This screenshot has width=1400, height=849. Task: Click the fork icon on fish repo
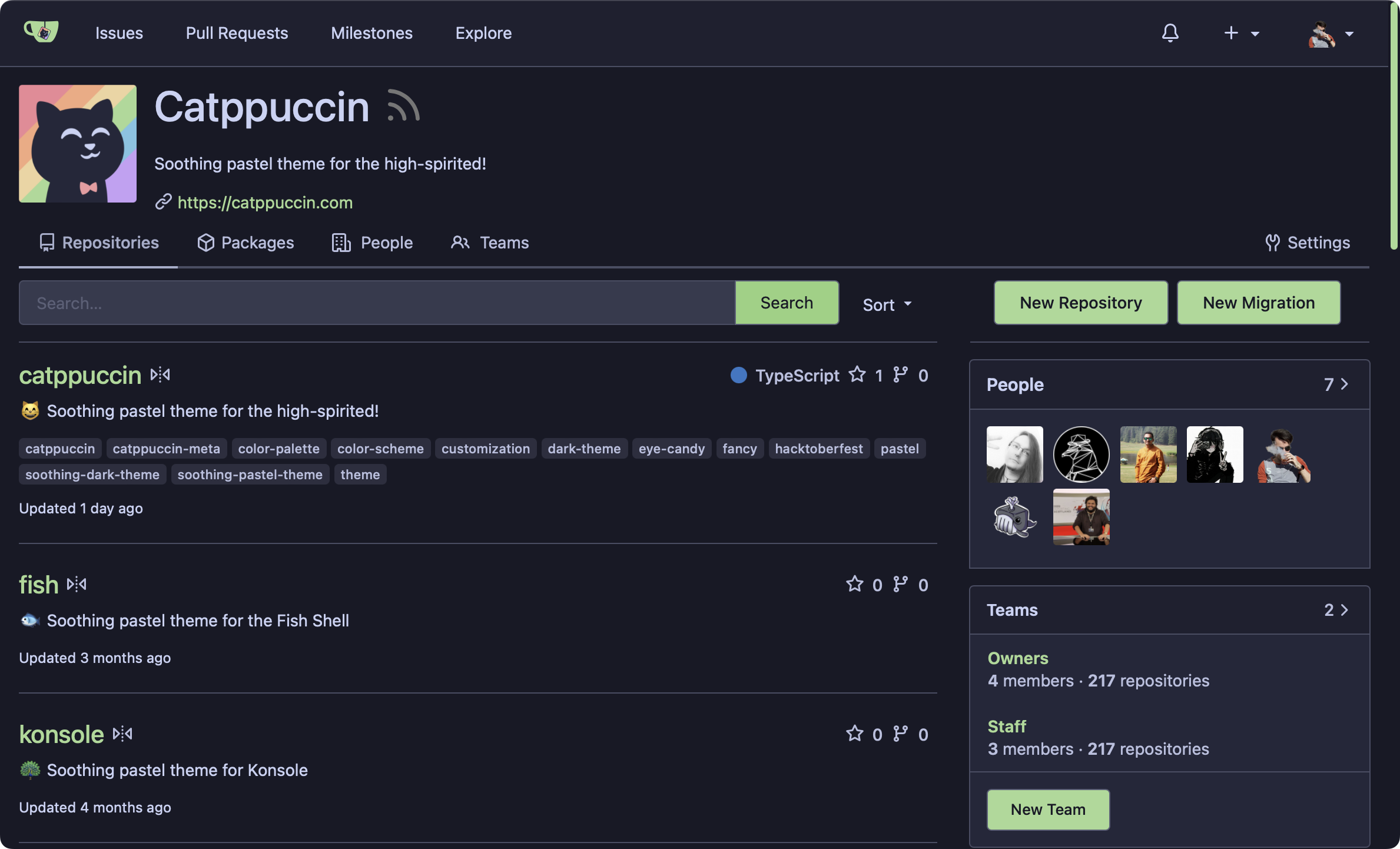[900, 584]
